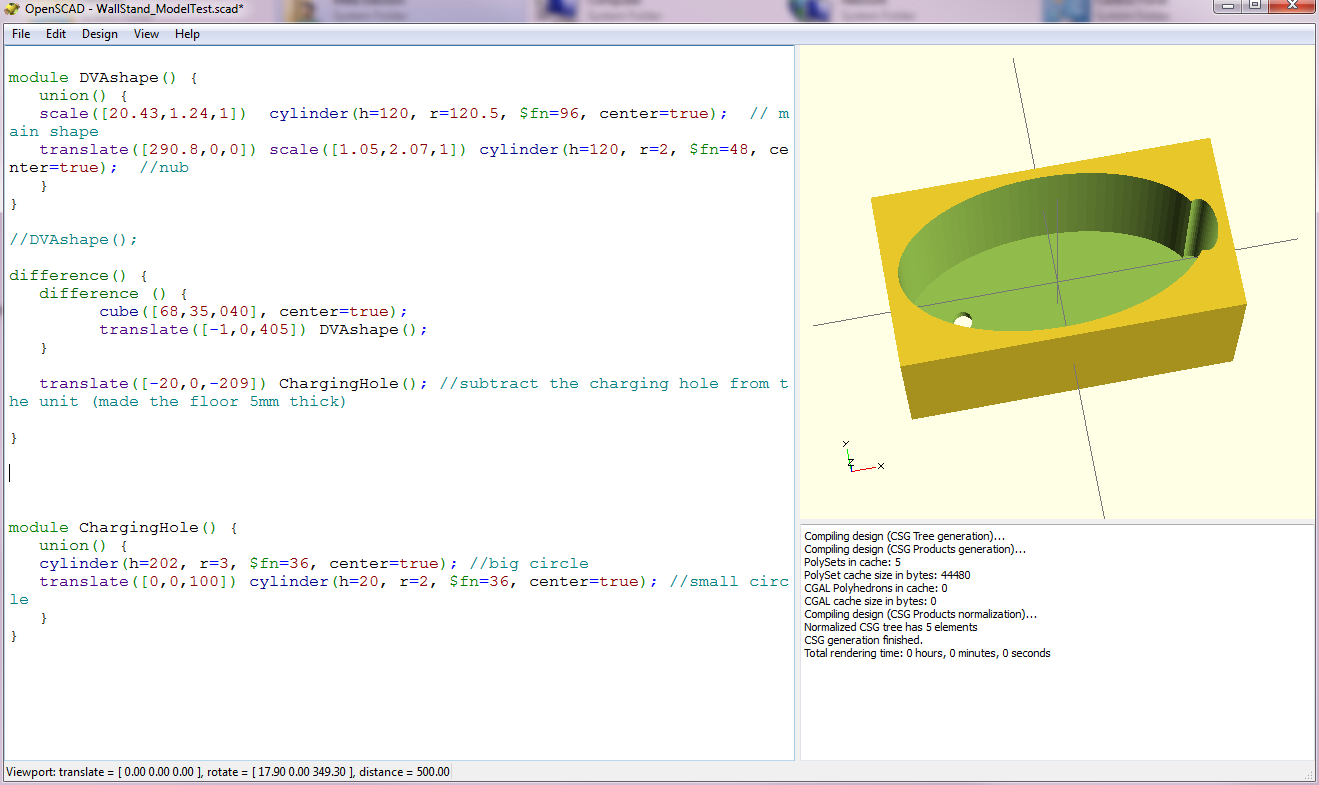This screenshot has width=1319, height=785.
Task: Click the small charging hole in the model
Action: tap(963, 320)
